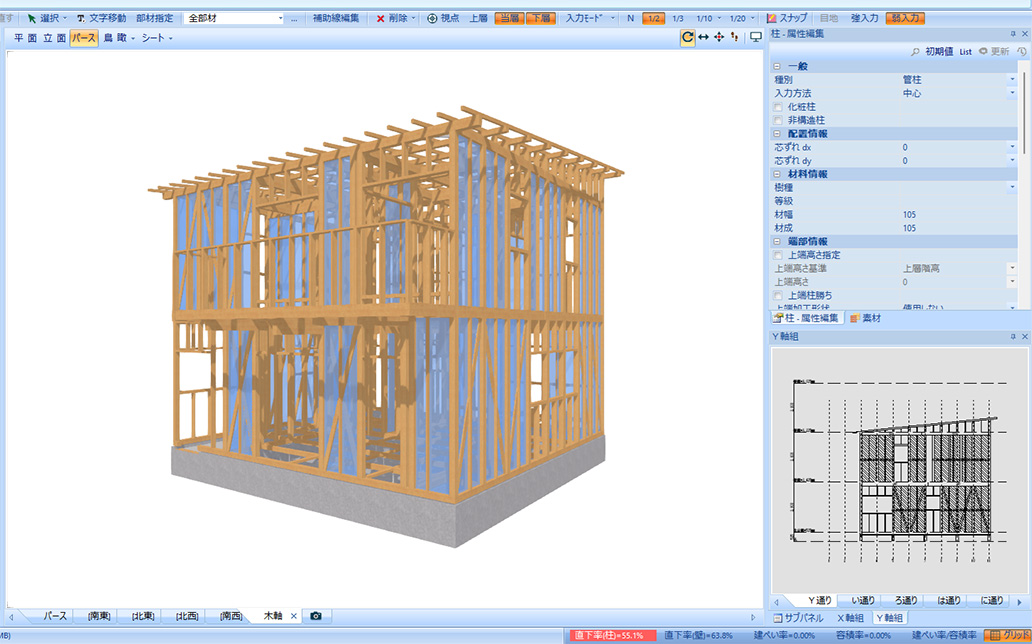Click the rotate view icon
Viewport: 1032px width, 644px height.
[x=687, y=38]
